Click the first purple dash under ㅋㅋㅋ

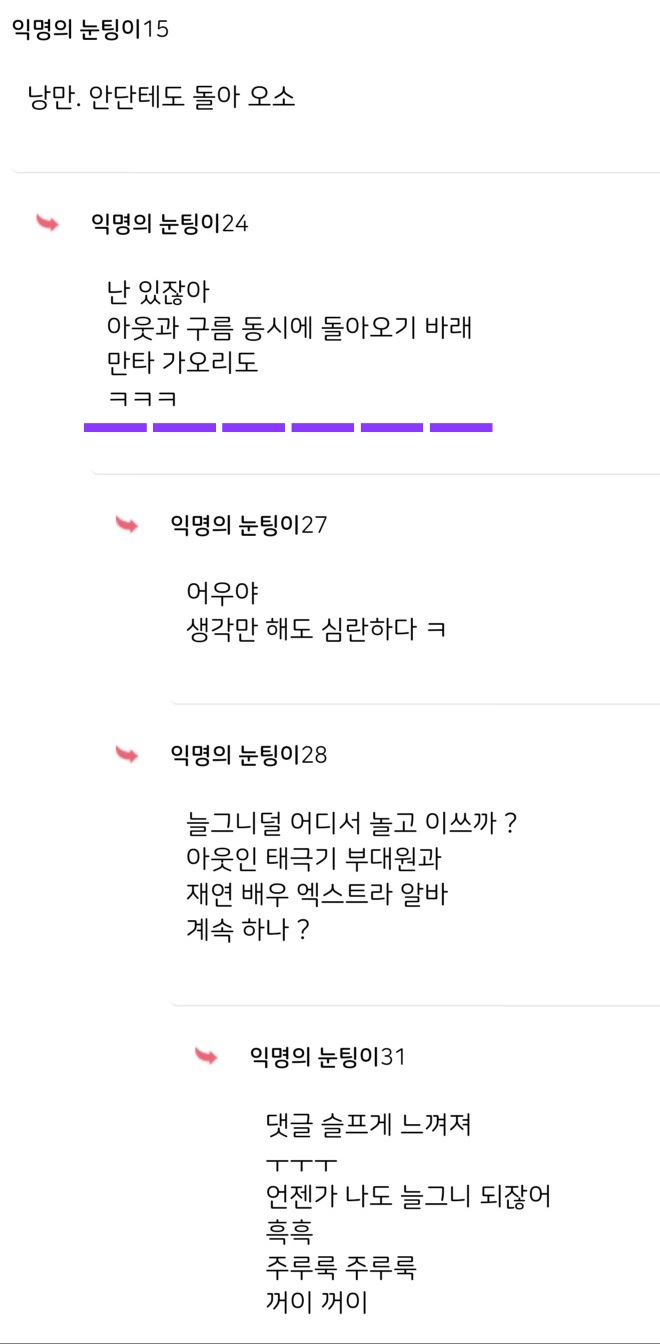pos(115,428)
